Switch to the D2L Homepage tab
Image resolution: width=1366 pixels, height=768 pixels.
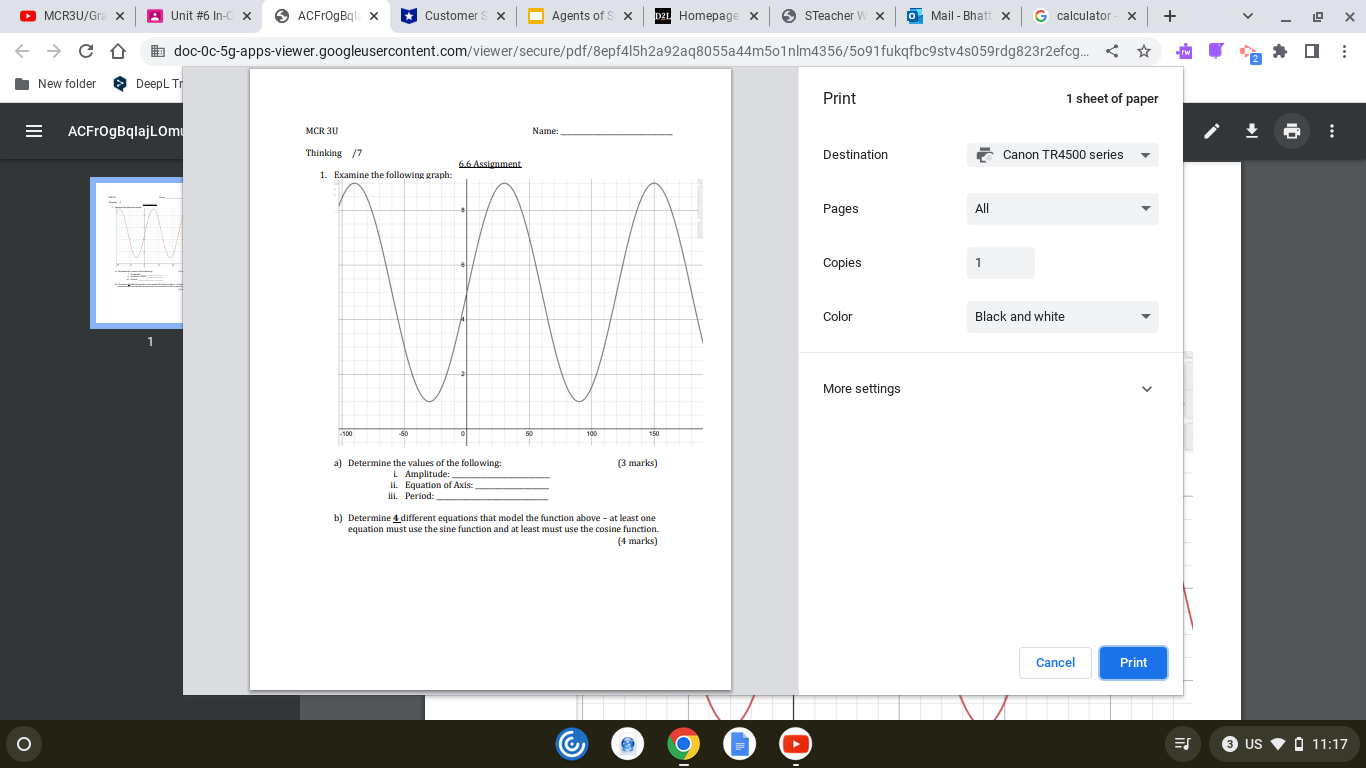click(705, 16)
